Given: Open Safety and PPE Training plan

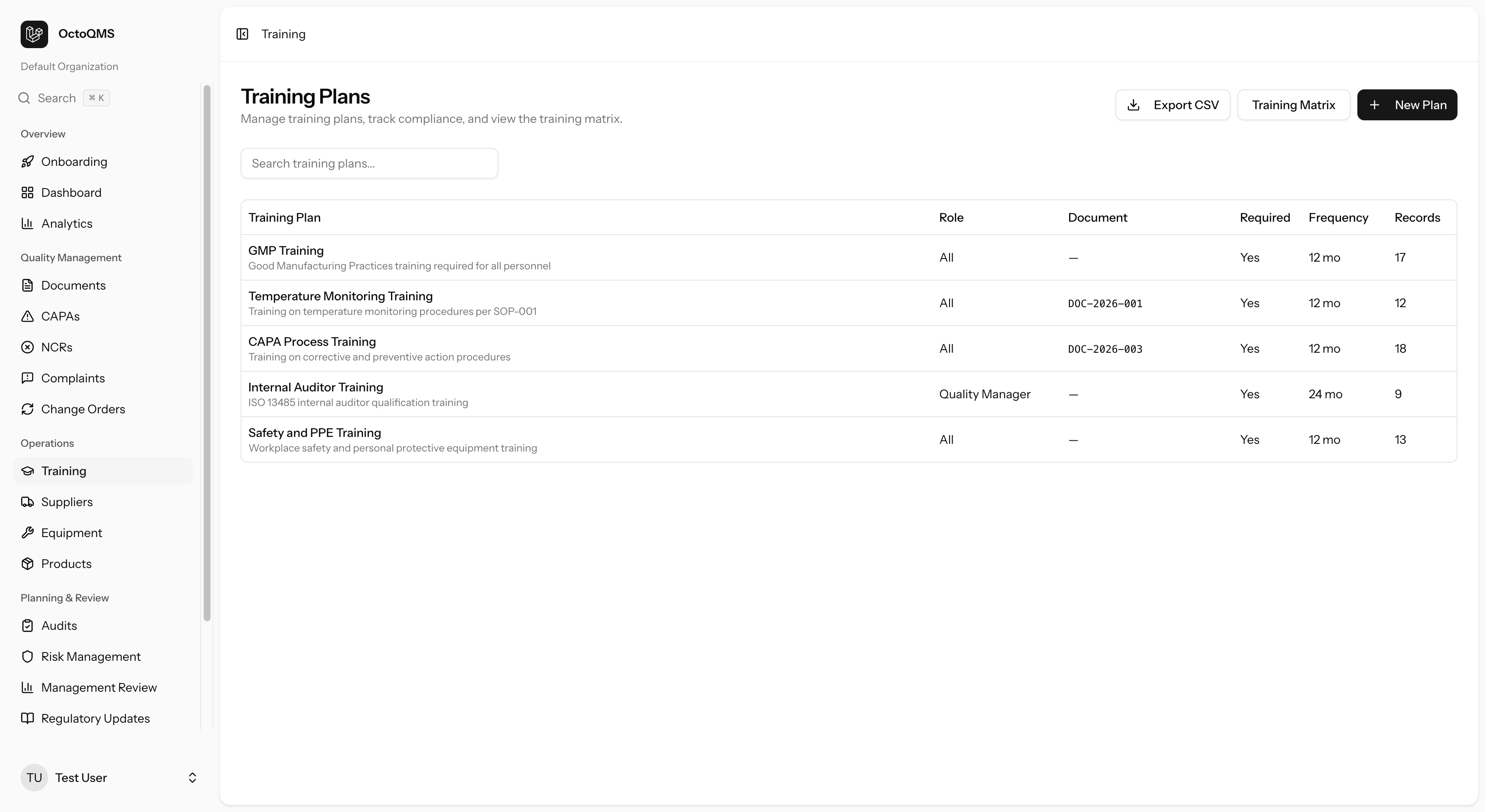Looking at the screenshot, I should click(x=849, y=440).
